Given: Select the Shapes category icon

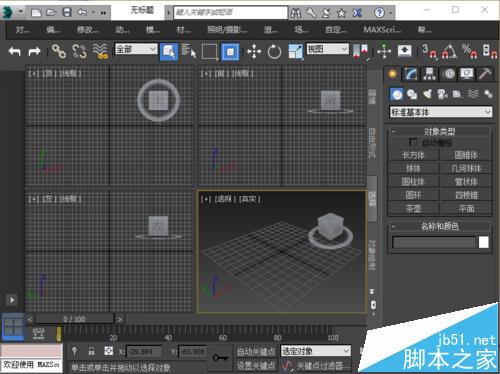Looking at the screenshot, I should 412,95.
